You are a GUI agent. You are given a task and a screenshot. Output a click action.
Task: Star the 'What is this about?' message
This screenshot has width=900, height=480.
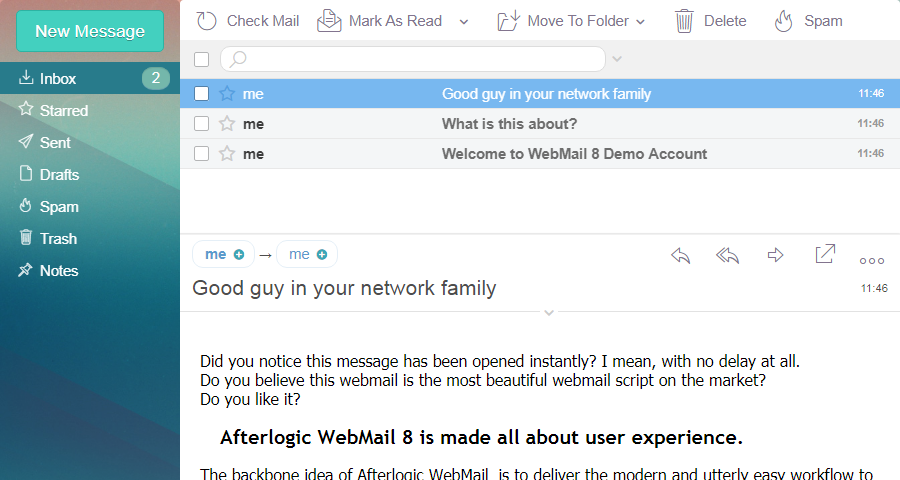tap(227, 124)
